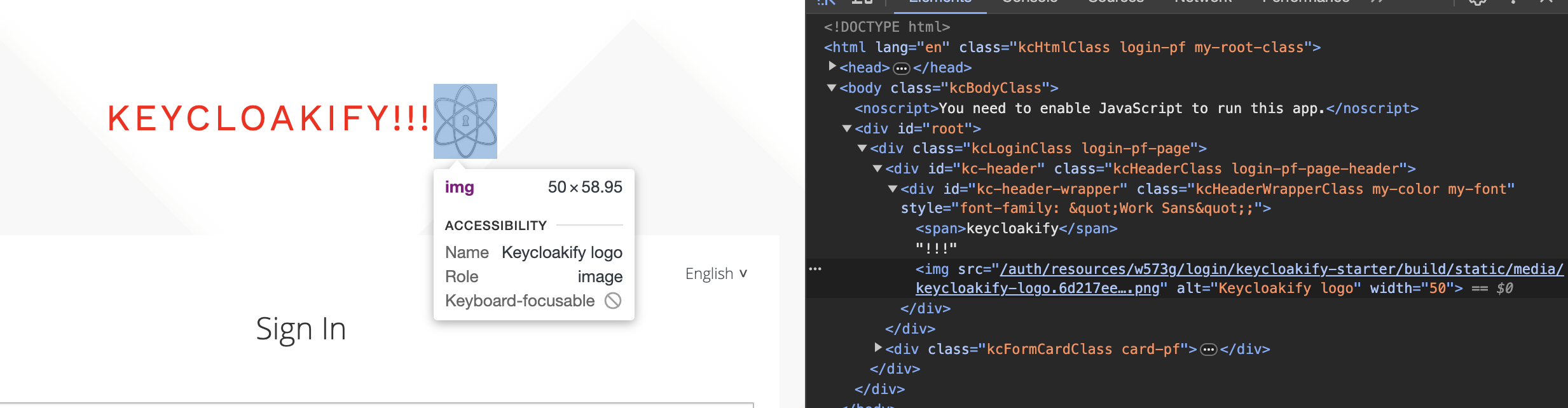Collapse the body kcBodyClass element
This screenshot has width=1568, height=408.
pos(832,88)
